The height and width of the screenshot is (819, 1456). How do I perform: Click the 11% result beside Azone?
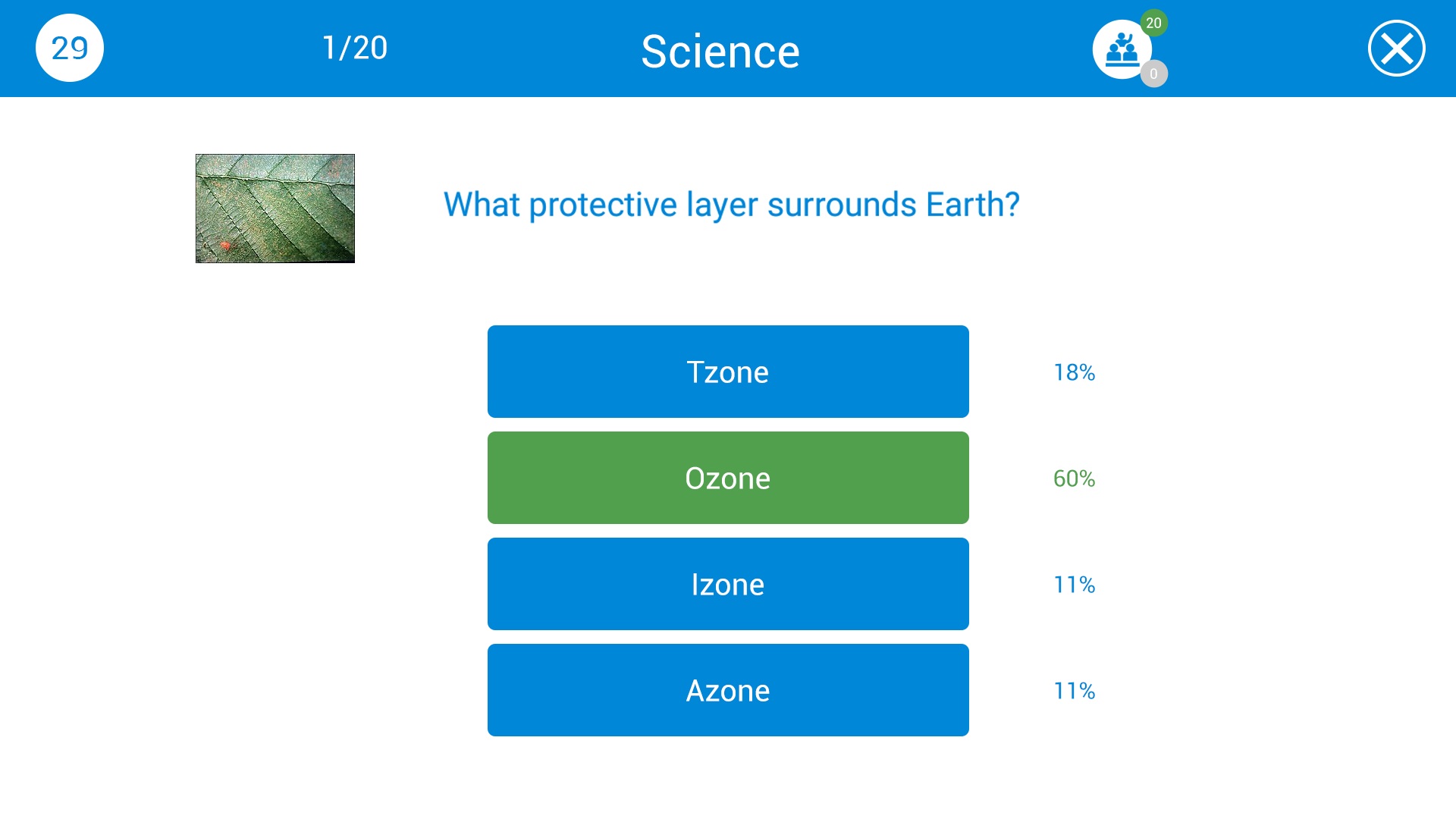[x=1074, y=691]
